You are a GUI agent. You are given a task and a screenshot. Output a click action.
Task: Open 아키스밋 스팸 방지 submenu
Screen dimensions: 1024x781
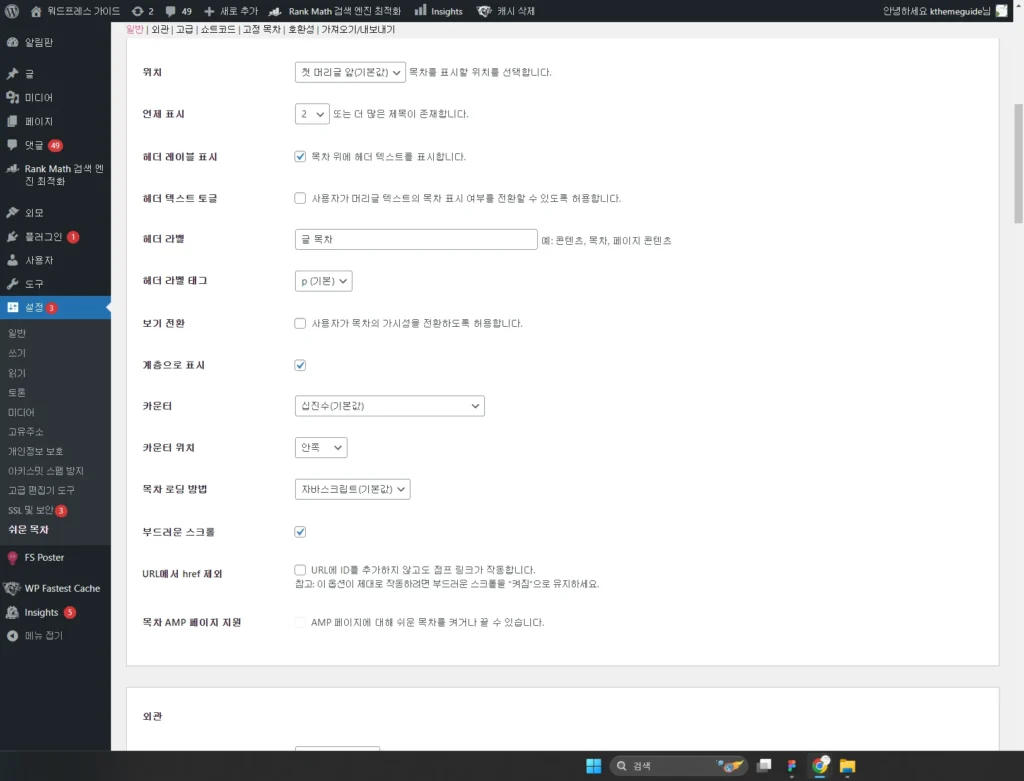(x=46, y=471)
